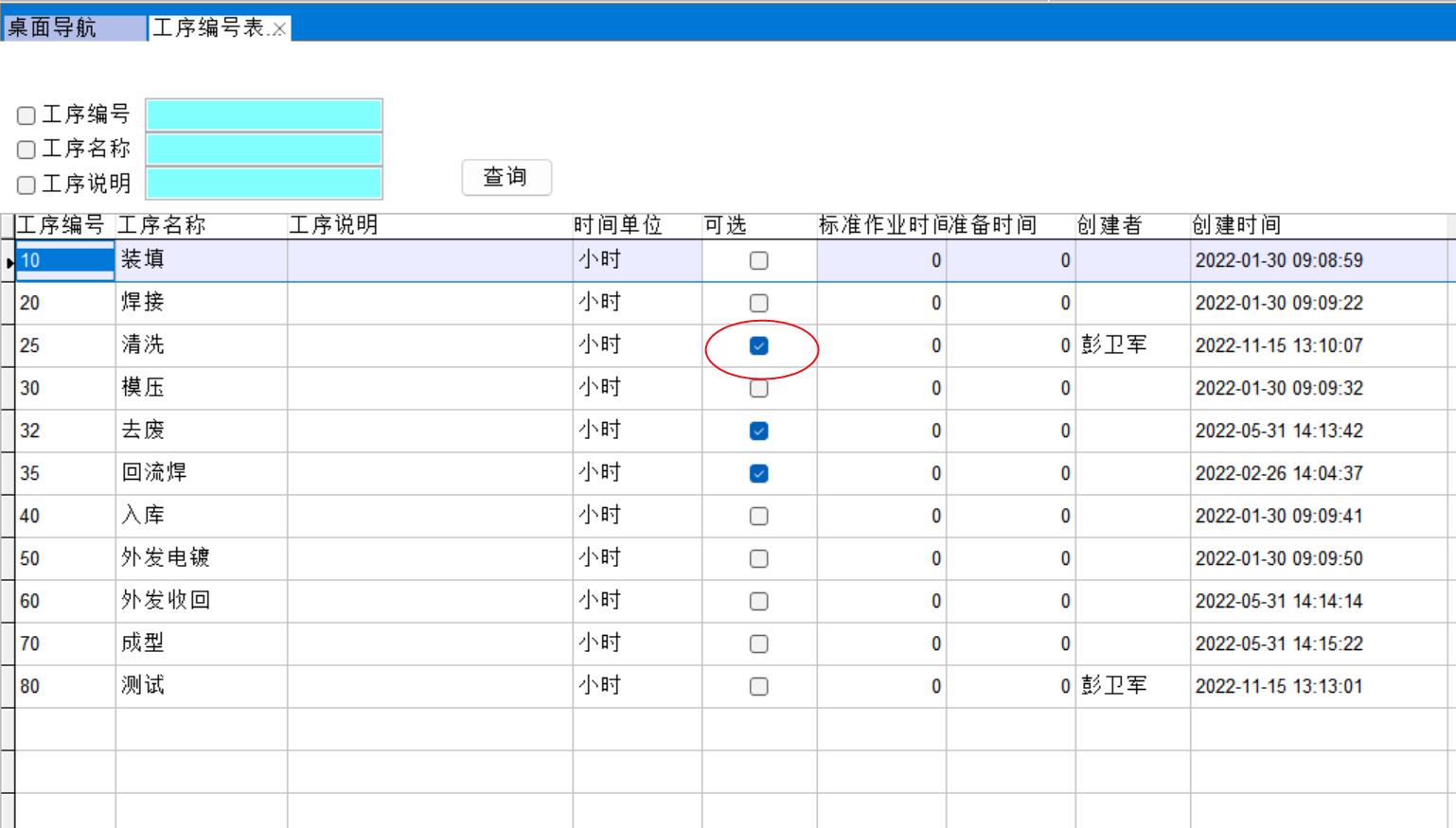Sort by the 创建时间 column header
This screenshot has width=1456, height=828.
coord(1235,225)
